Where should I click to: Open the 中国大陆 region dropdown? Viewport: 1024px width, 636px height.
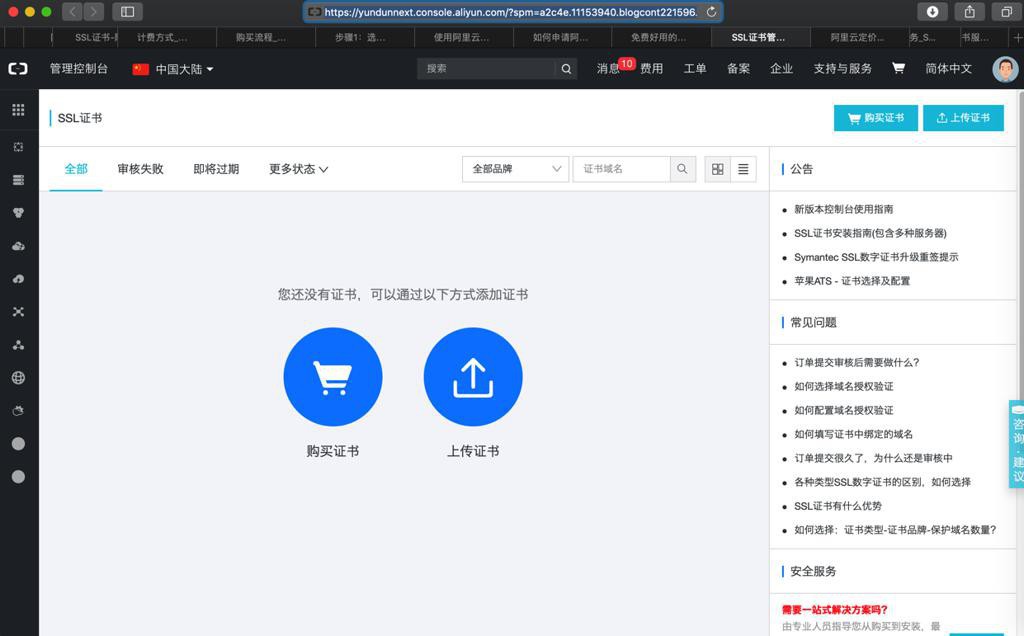tap(173, 69)
